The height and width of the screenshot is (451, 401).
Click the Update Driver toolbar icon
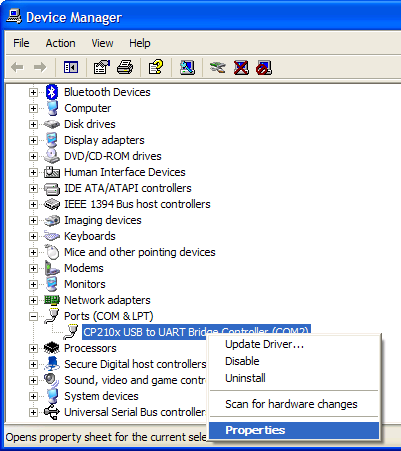point(217,68)
